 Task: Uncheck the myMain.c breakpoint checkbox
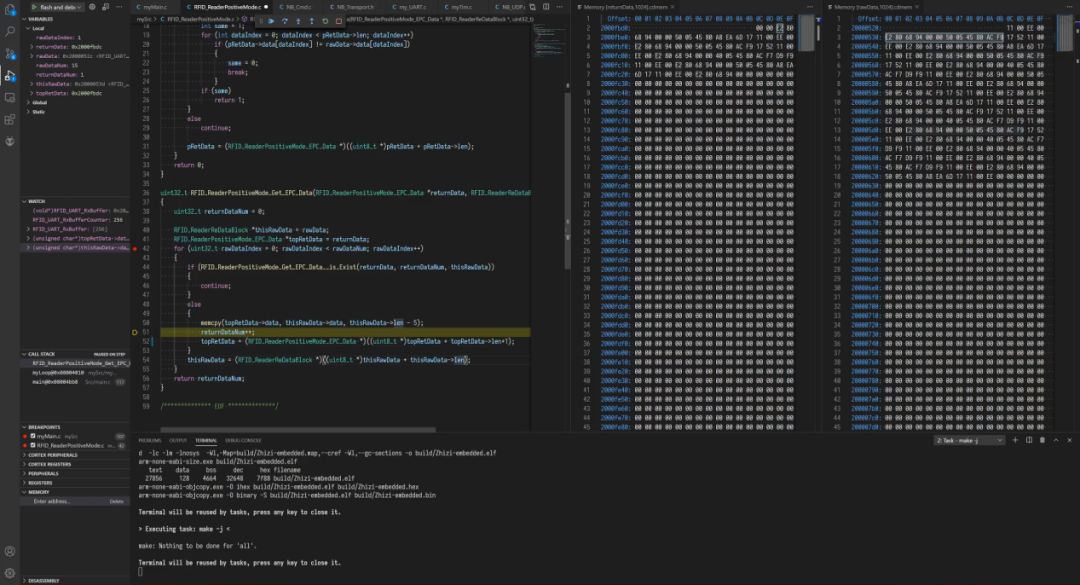tap(31, 436)
